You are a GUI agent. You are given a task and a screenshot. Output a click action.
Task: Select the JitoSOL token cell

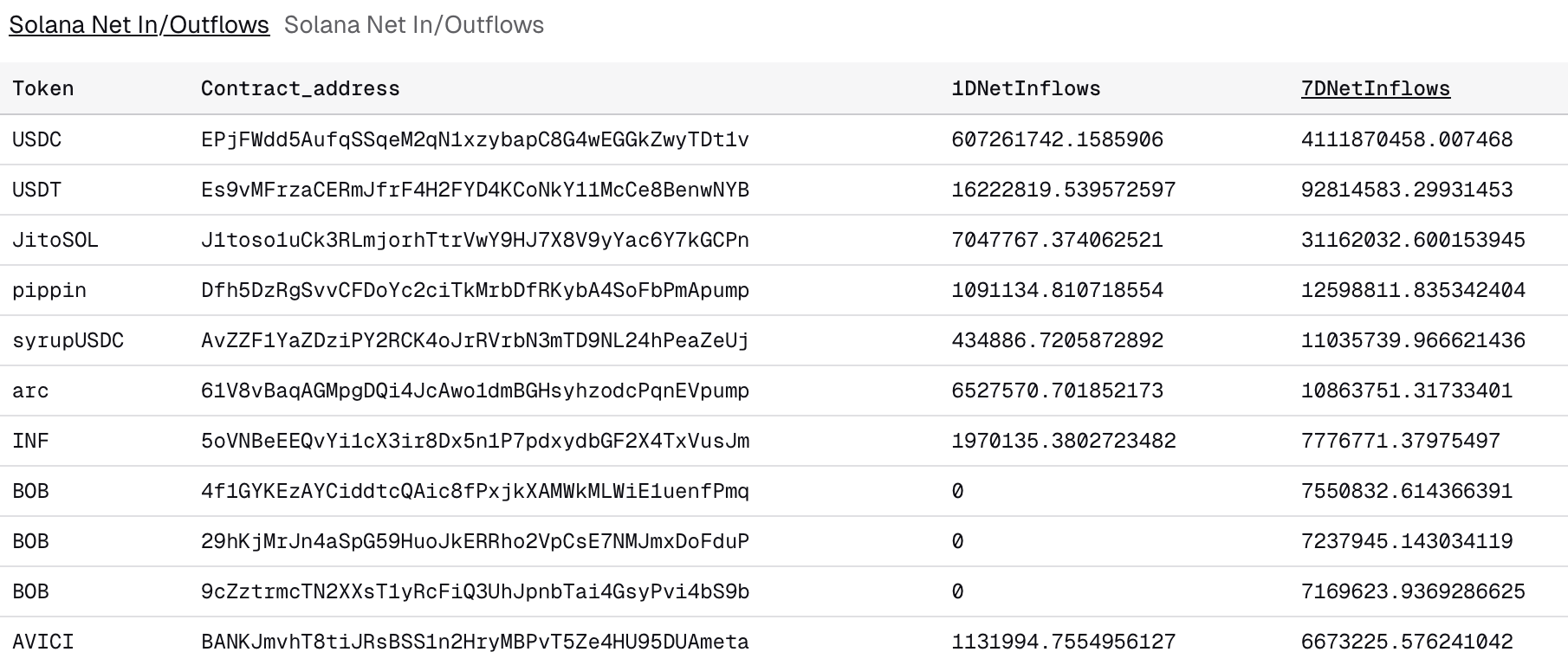(55, 240)
